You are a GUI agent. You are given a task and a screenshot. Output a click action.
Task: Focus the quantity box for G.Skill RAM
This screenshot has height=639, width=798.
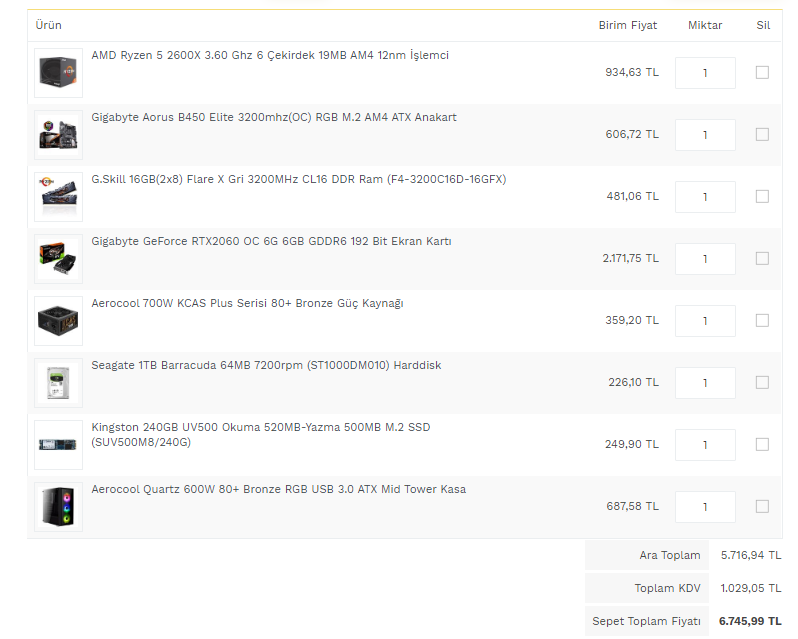[705, 196]
